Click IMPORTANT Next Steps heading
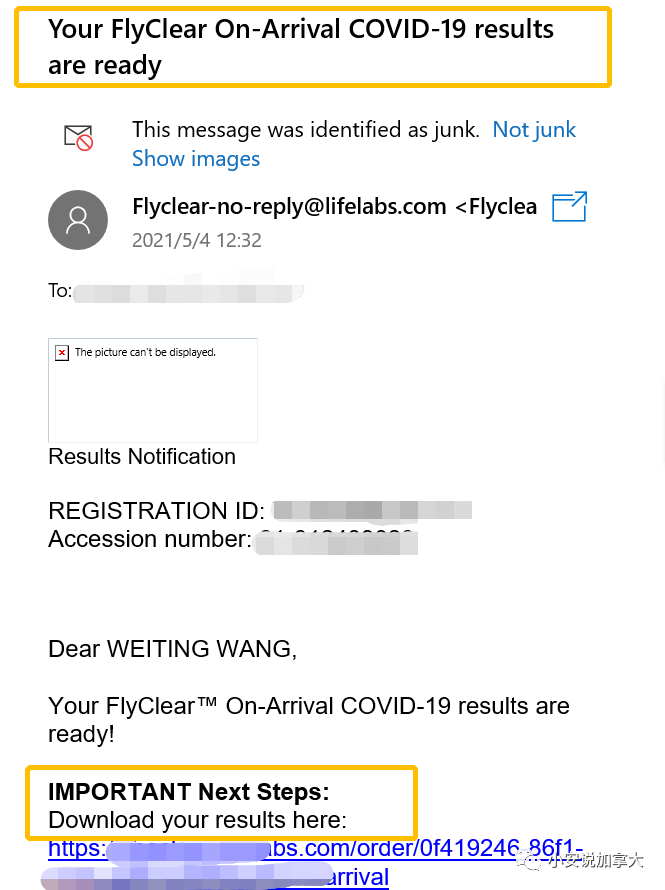 [189, 791]
